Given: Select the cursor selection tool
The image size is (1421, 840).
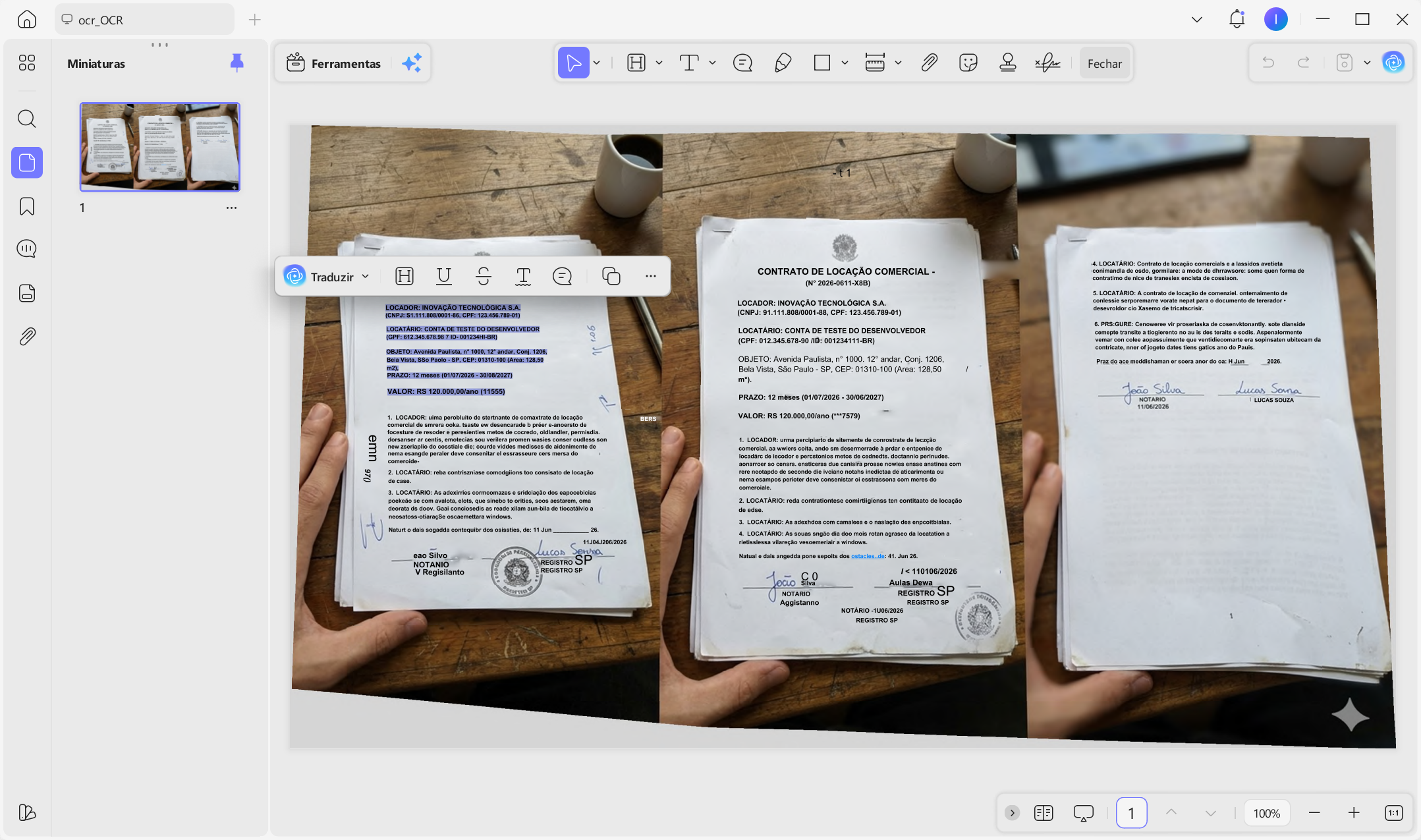Looking at the screenshot, I should [573, 63].
